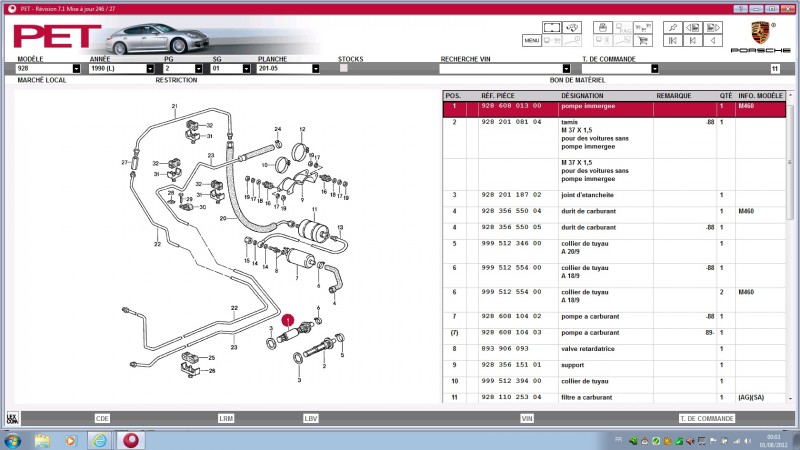Click red hotspot 1 on the diagram
The height and width of the screenshot is (450, 800).
point(288,320)
